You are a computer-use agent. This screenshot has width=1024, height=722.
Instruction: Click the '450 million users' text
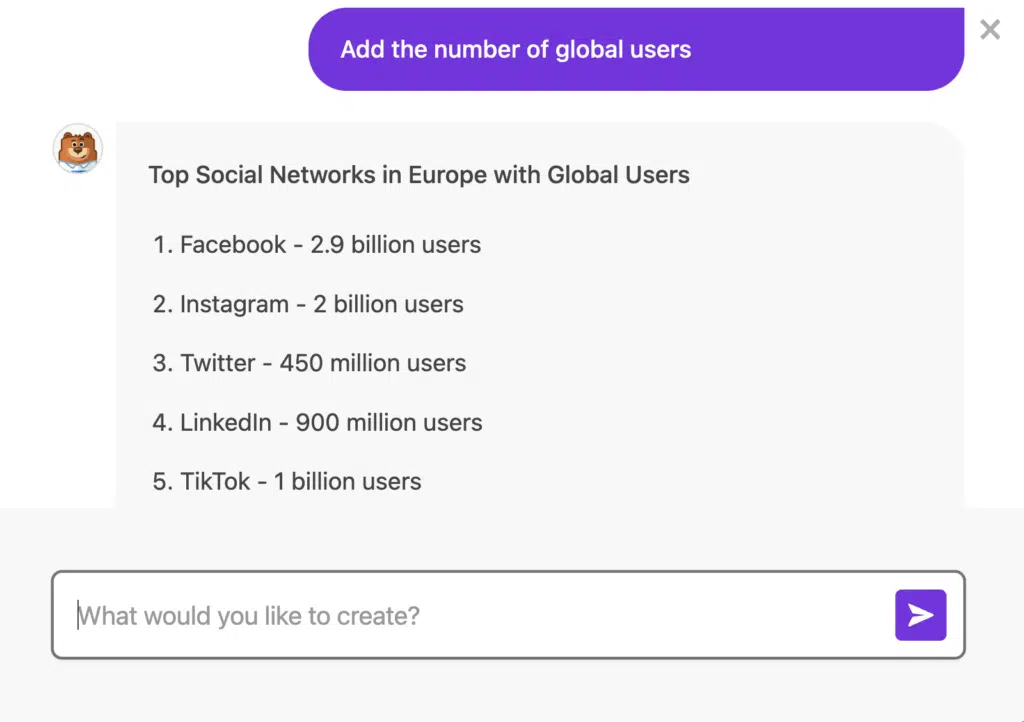[373, 363]
